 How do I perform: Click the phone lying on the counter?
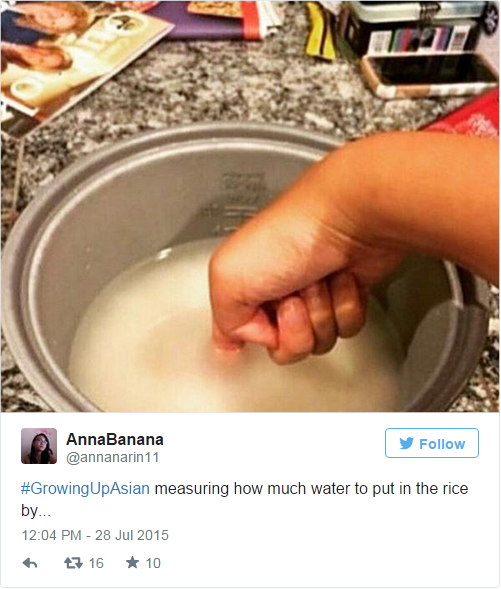(x=430, y=75)
